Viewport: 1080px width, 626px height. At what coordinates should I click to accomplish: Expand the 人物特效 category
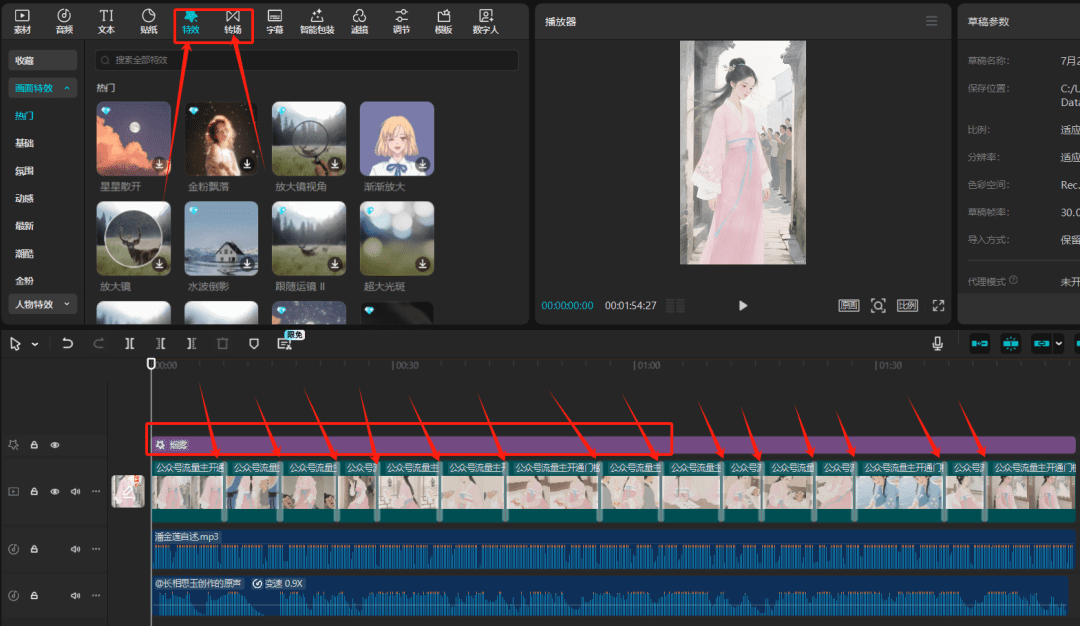coord(43,304)
